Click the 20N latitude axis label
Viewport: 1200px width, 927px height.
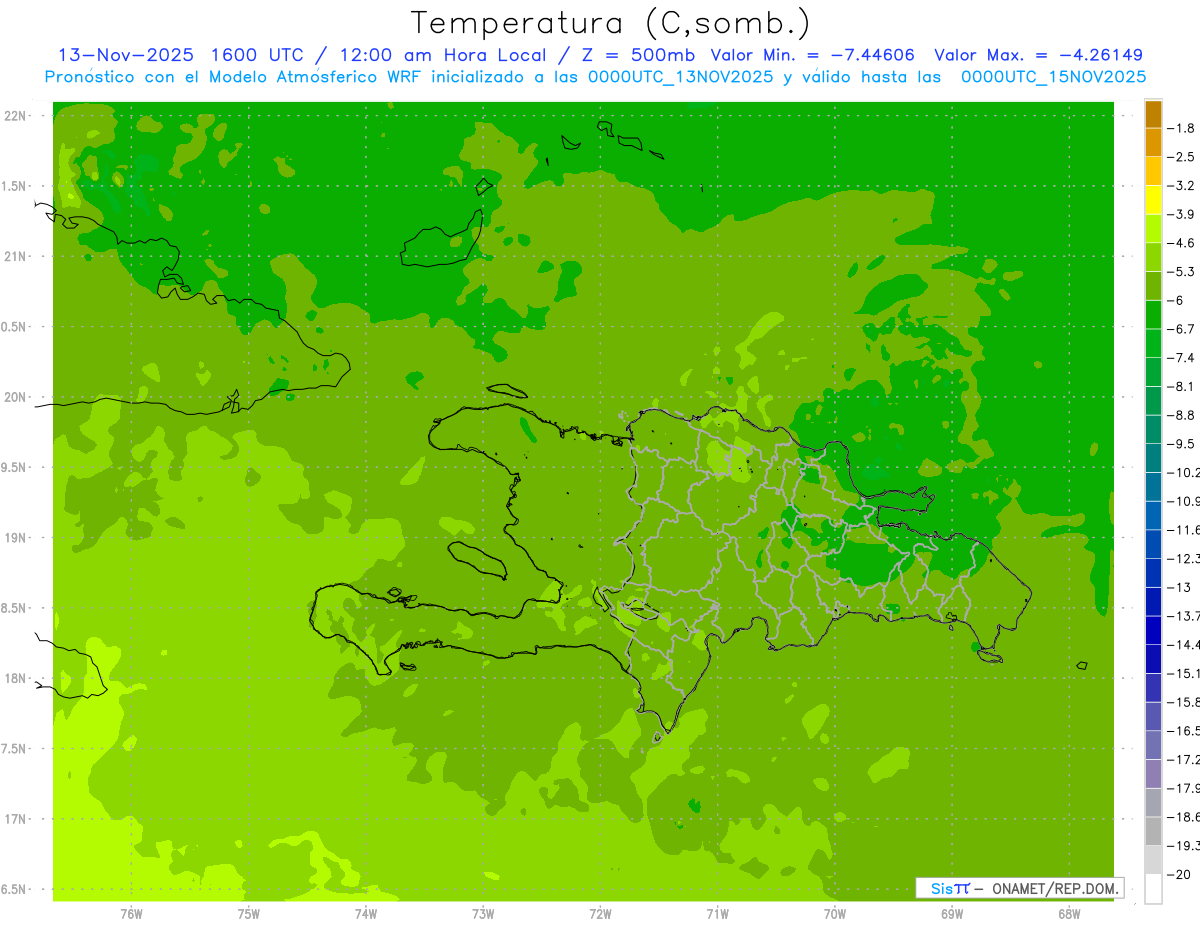coord(14,397)
